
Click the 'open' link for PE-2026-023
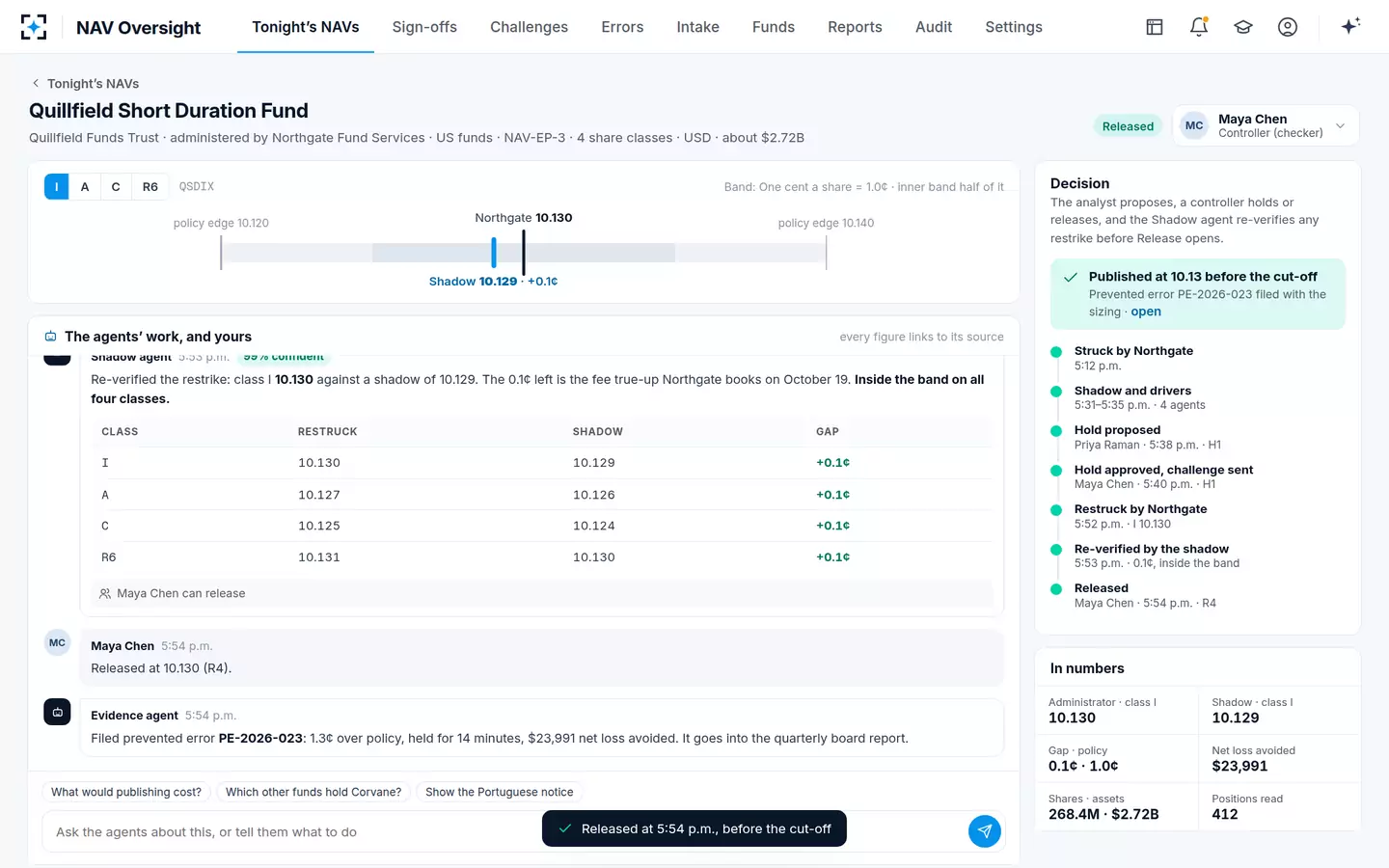click(x=1146, y=312)
